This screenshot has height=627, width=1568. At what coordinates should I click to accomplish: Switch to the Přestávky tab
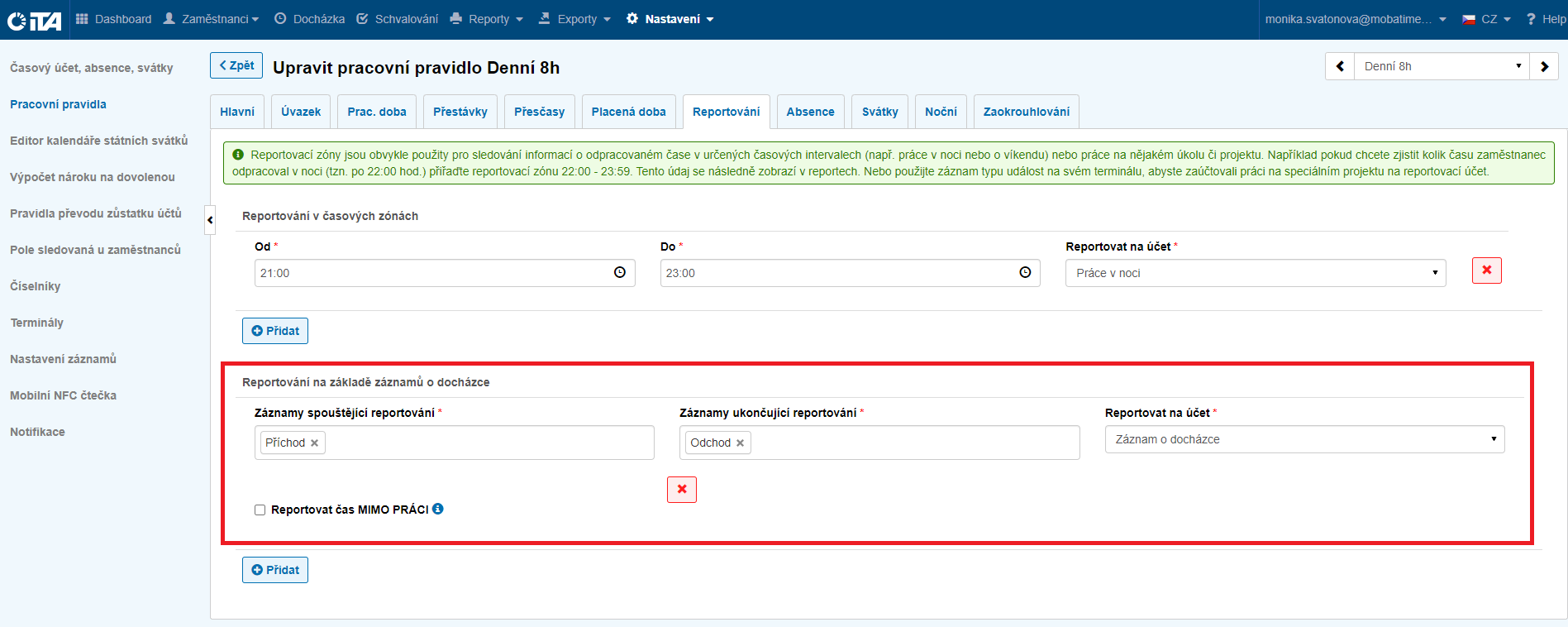coord(460,112)
